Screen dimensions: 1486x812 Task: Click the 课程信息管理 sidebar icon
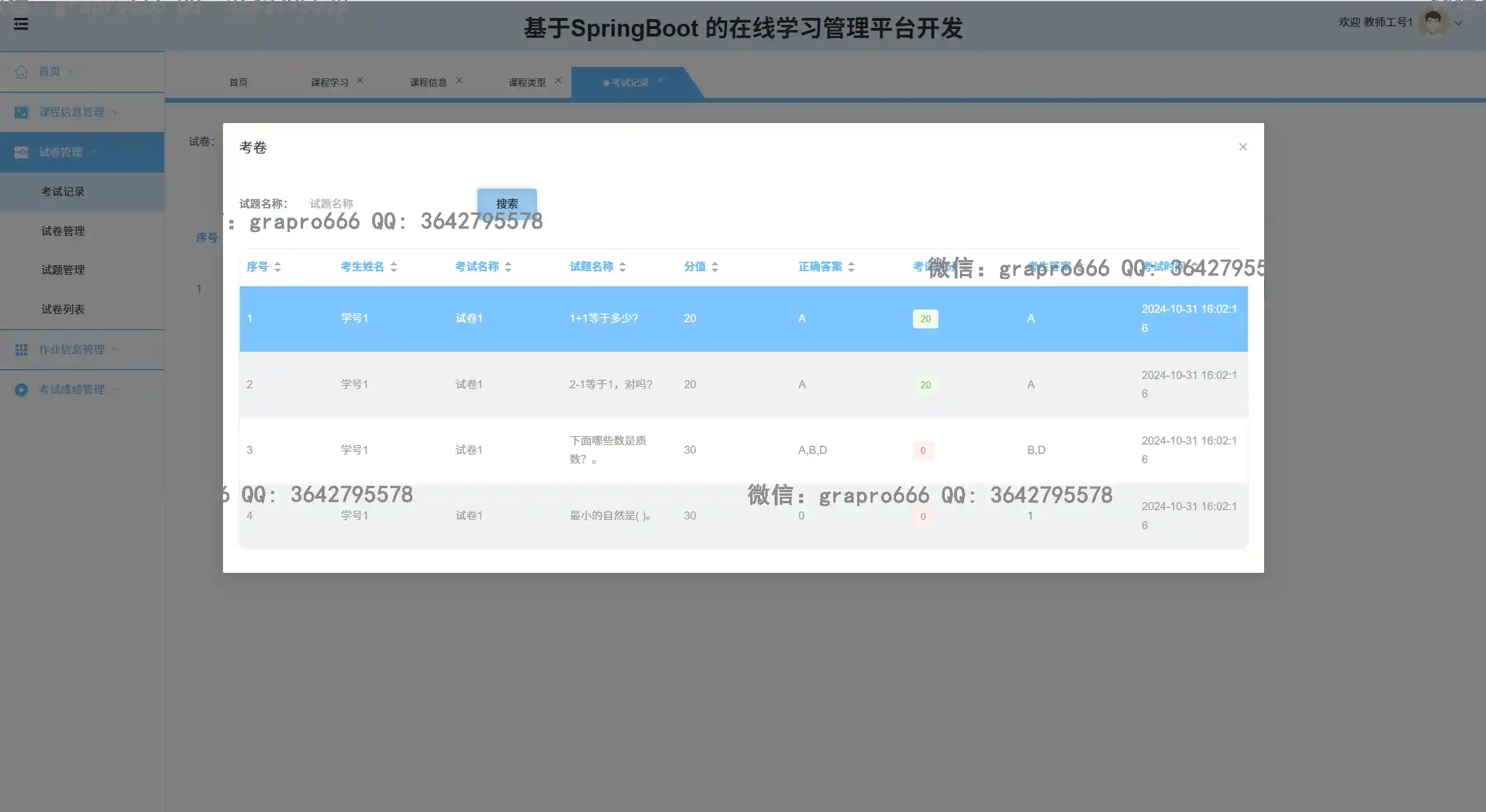click(21, 112)
